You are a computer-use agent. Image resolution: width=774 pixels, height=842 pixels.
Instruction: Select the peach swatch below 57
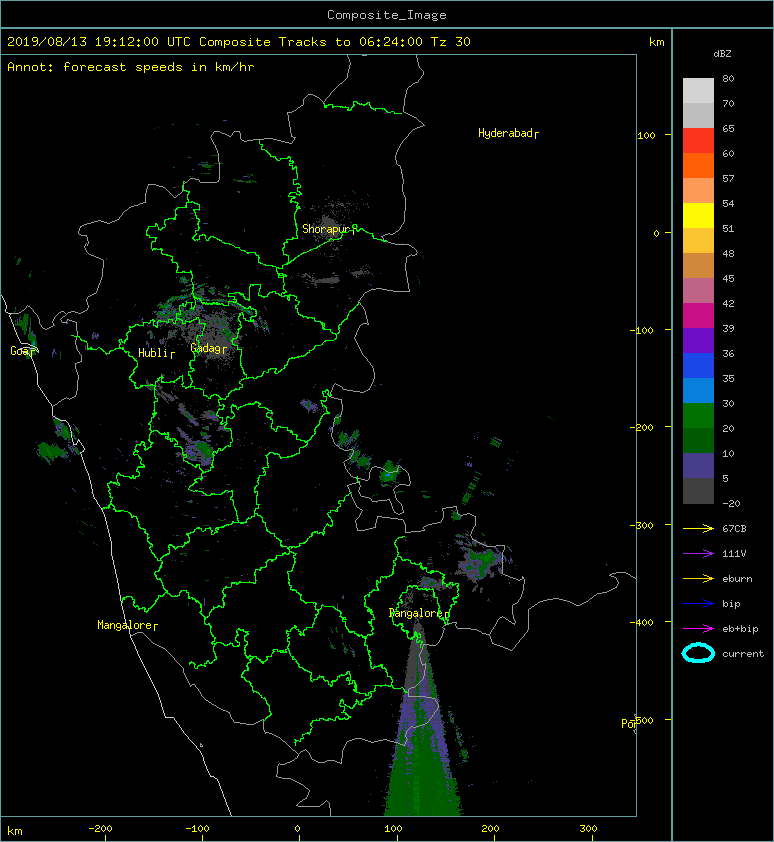(698, 191)
